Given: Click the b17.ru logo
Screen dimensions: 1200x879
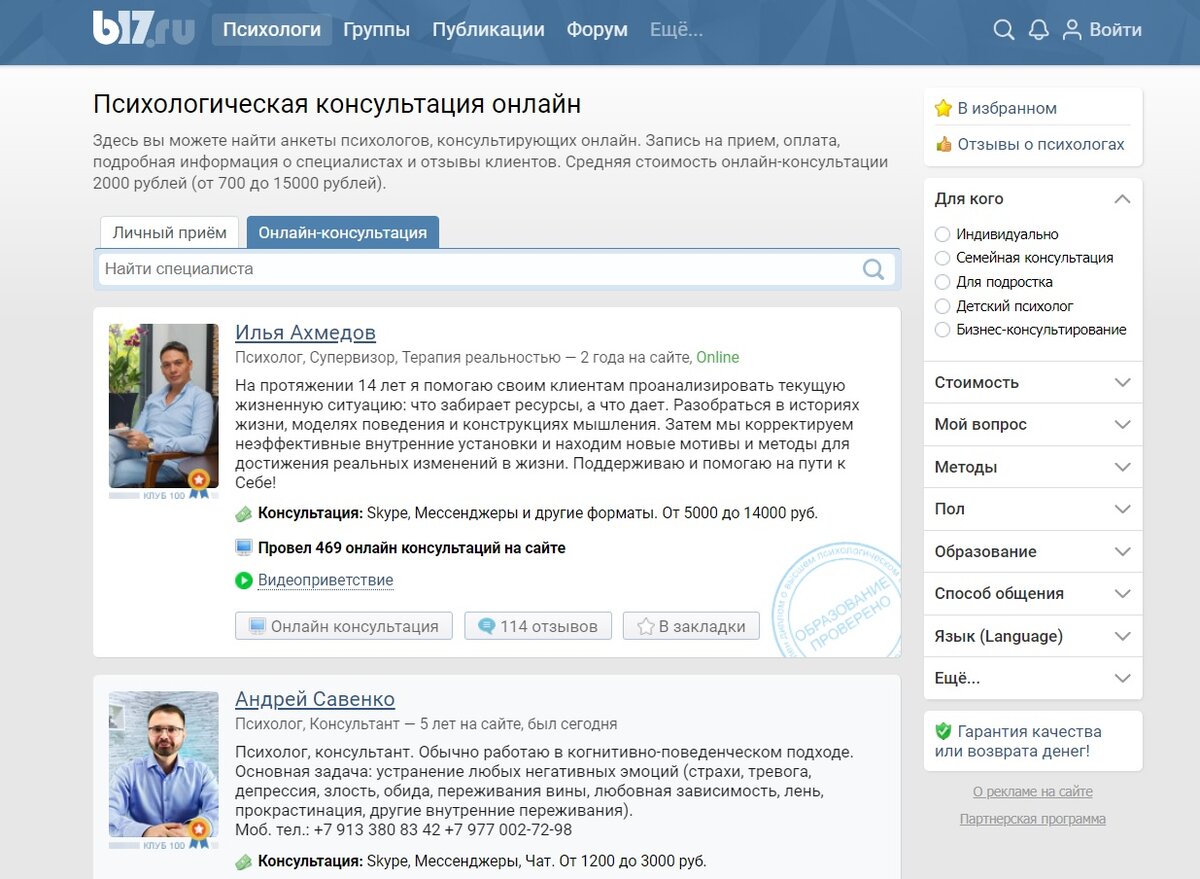Looking at the screenshot, I should pyautogui.click(x=144, y=29).
